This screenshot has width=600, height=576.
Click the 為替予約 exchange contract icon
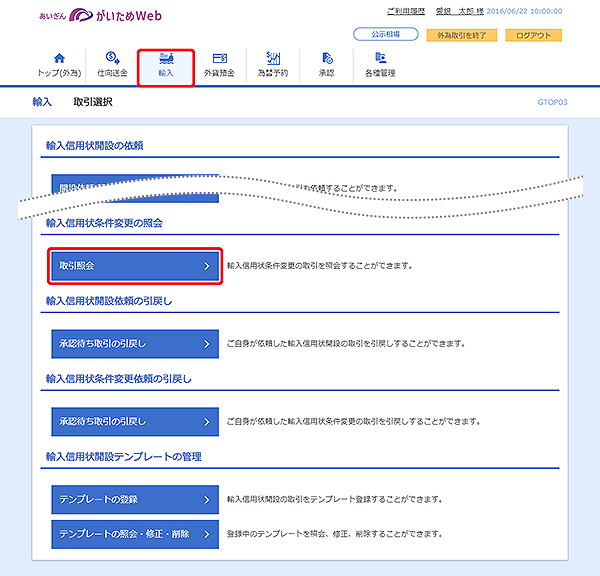coord(273,58)
